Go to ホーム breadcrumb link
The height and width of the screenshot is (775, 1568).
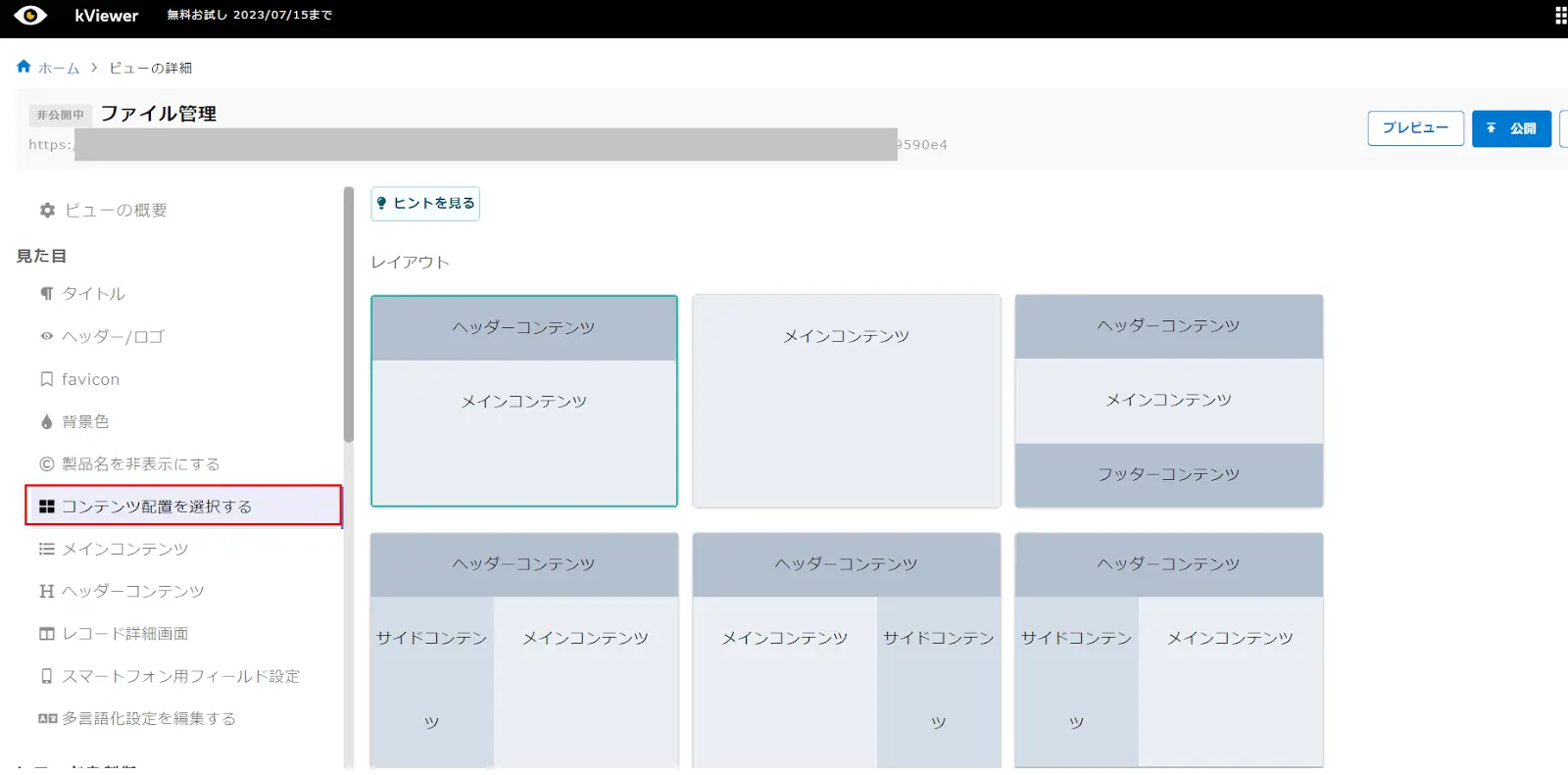[x=59, y=68]
